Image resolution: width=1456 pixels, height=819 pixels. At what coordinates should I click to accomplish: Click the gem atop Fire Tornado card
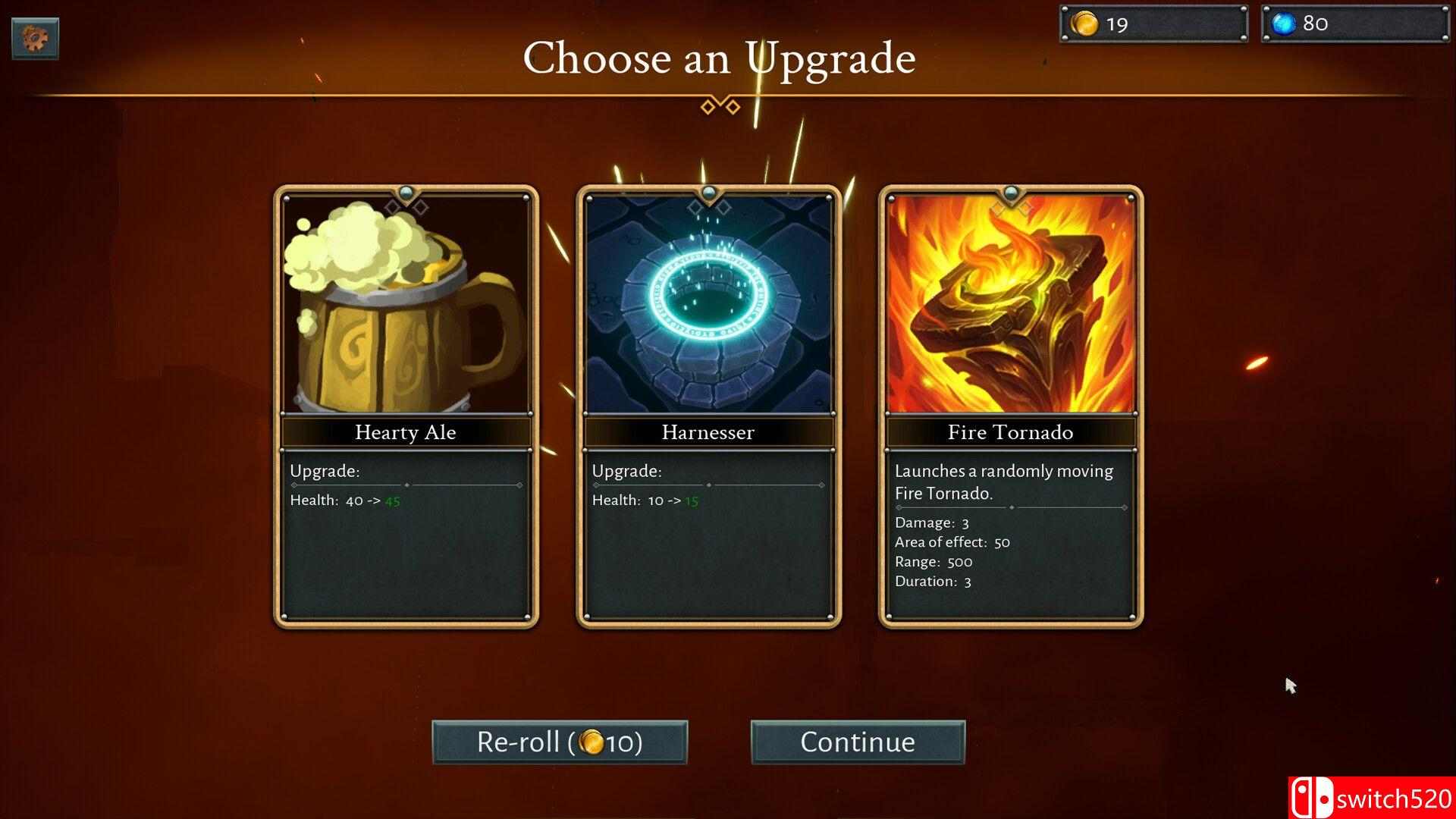click(x=1011, y=192)
